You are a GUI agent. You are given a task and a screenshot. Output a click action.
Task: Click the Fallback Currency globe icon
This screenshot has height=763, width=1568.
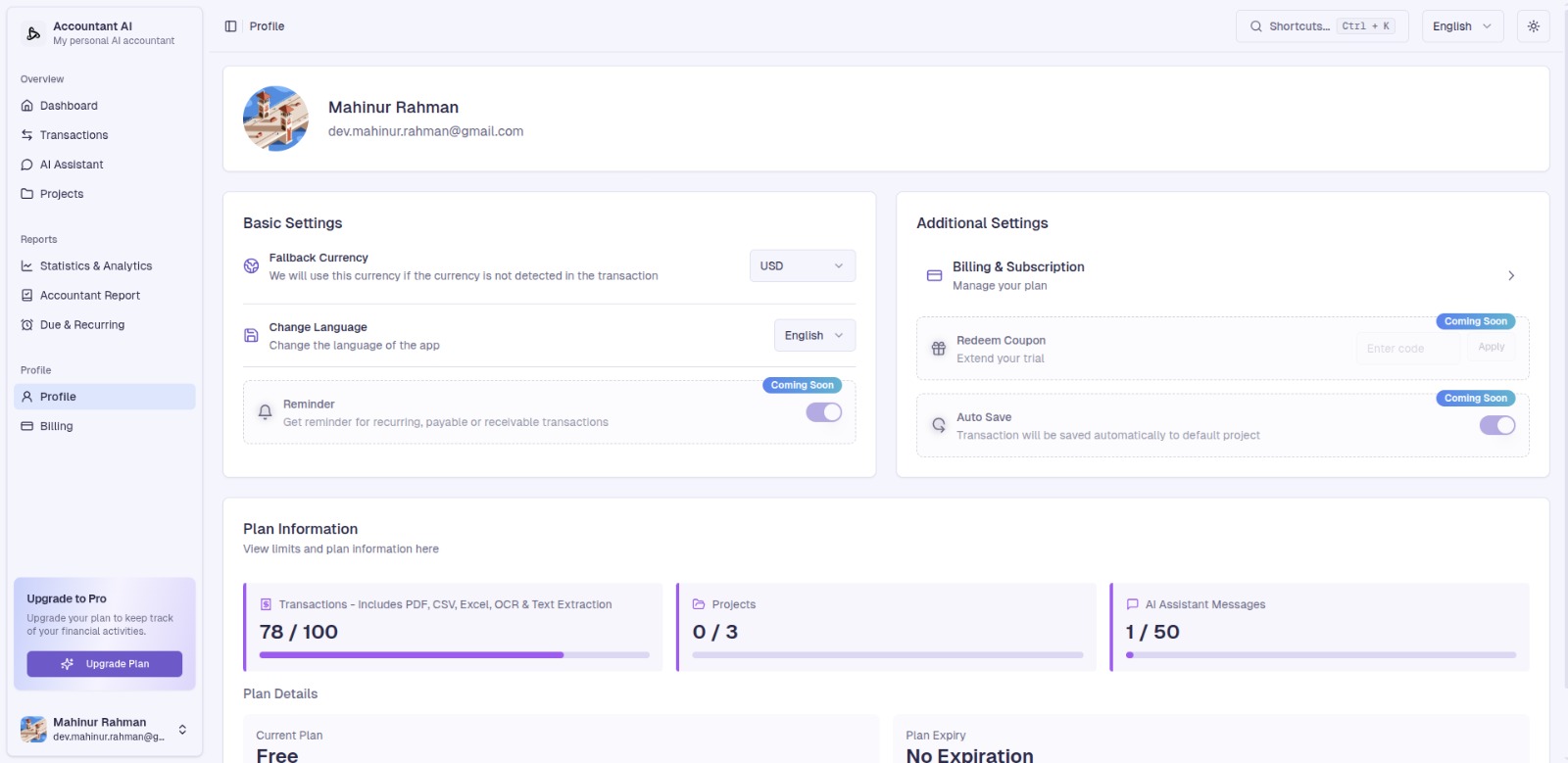point(251,265)
